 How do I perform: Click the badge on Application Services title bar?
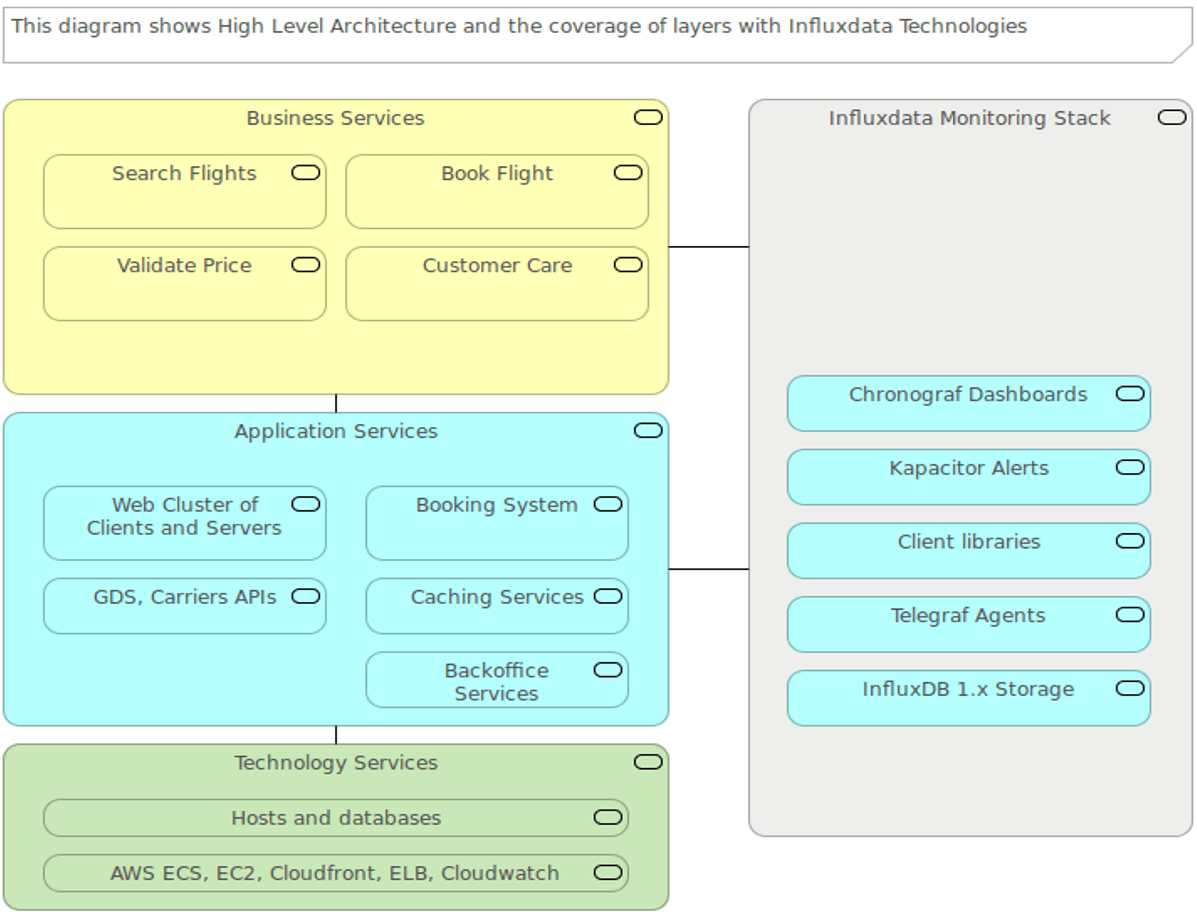pos(649,430)
